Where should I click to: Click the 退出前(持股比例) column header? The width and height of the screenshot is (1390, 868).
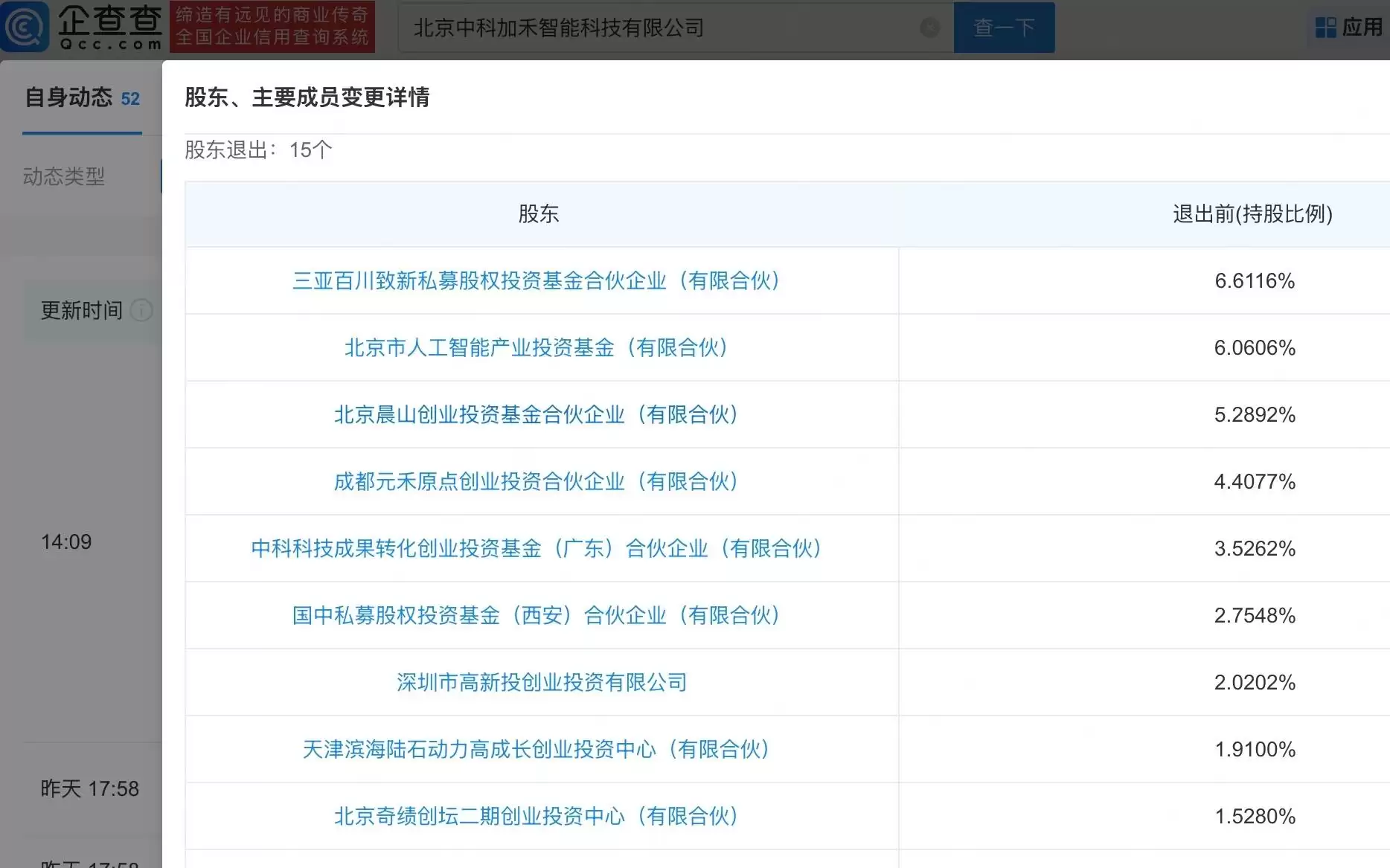coord(1253,214)
